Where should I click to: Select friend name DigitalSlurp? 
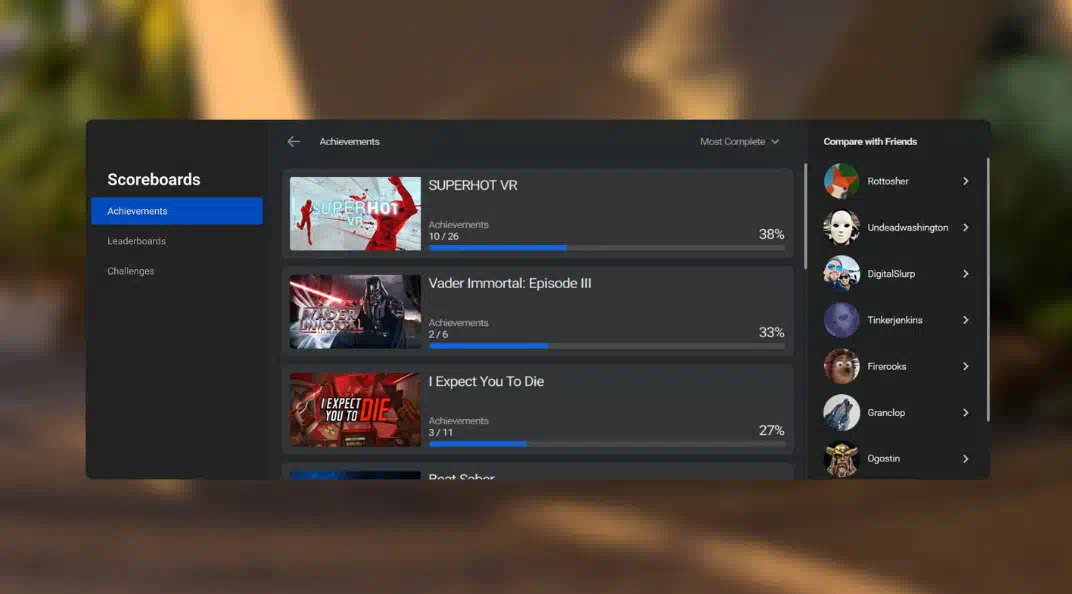(891, 273)
